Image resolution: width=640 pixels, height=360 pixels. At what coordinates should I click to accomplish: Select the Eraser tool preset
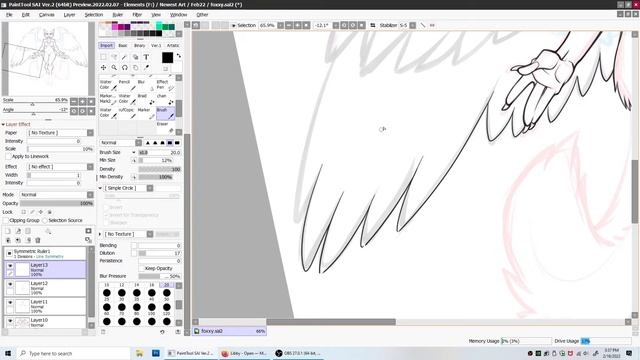pos(165,127)
